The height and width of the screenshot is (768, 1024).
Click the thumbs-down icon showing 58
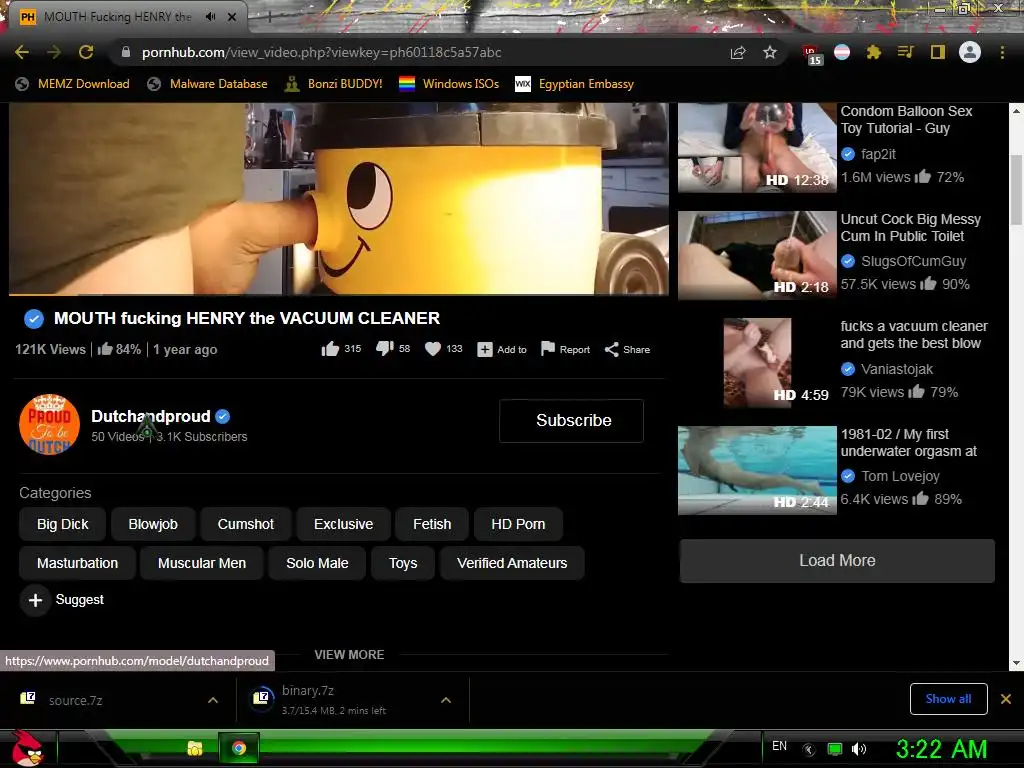point(385,349)
